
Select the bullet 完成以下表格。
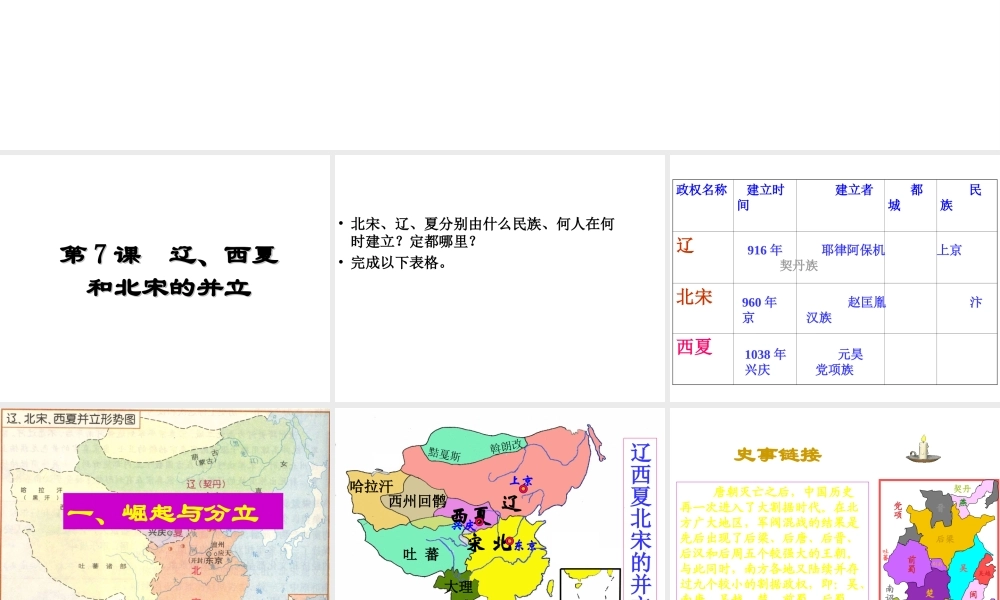[399, 263]
